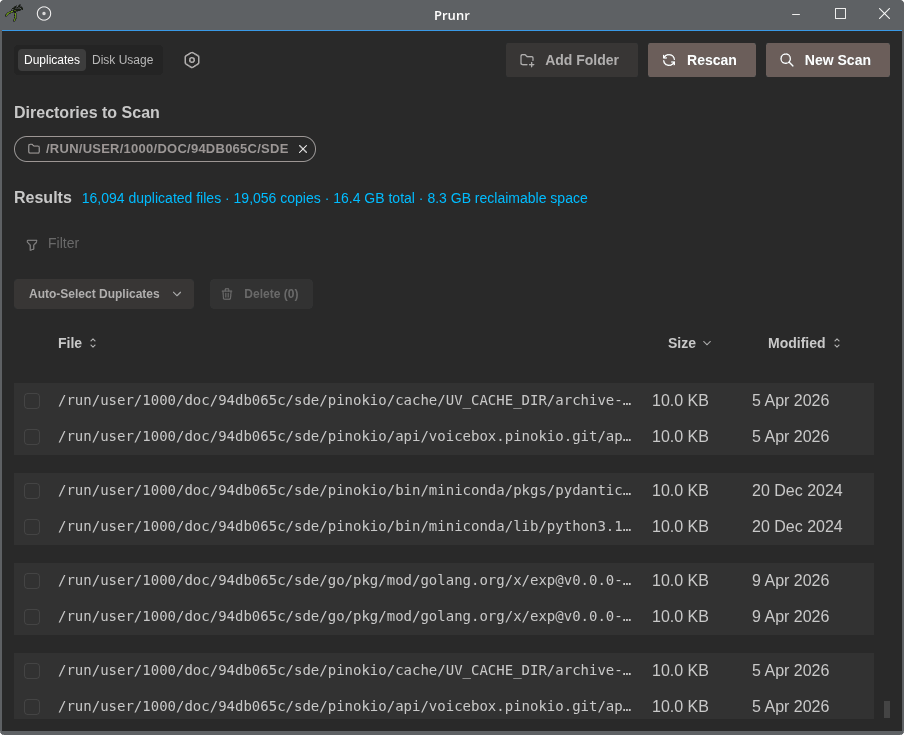Remove the scan directory with the X icon
This screenshot has height=735, width=904.
pyautogui.click(x=303, y=149)
